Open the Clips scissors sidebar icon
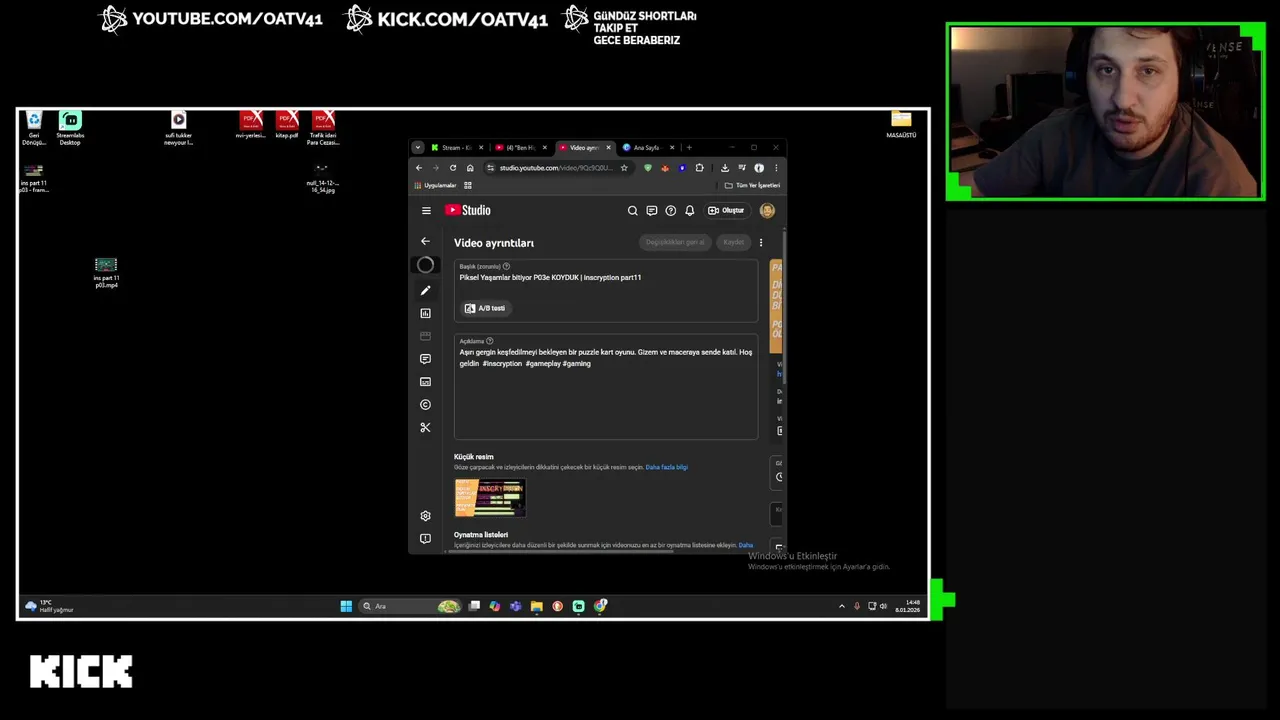 pyautogui.click(x=425, y=428)
